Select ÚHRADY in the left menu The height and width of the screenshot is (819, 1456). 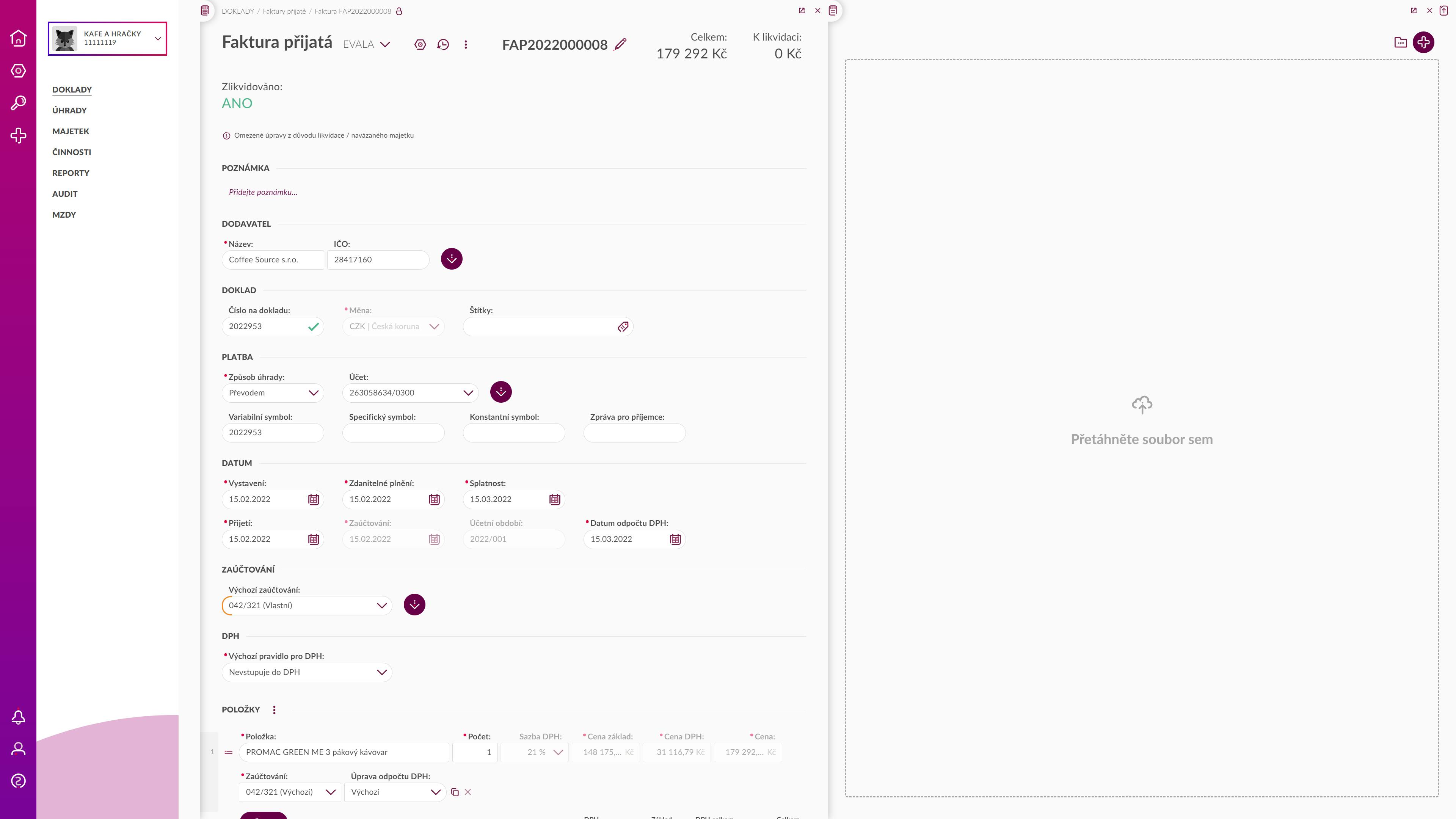(69, 111)
